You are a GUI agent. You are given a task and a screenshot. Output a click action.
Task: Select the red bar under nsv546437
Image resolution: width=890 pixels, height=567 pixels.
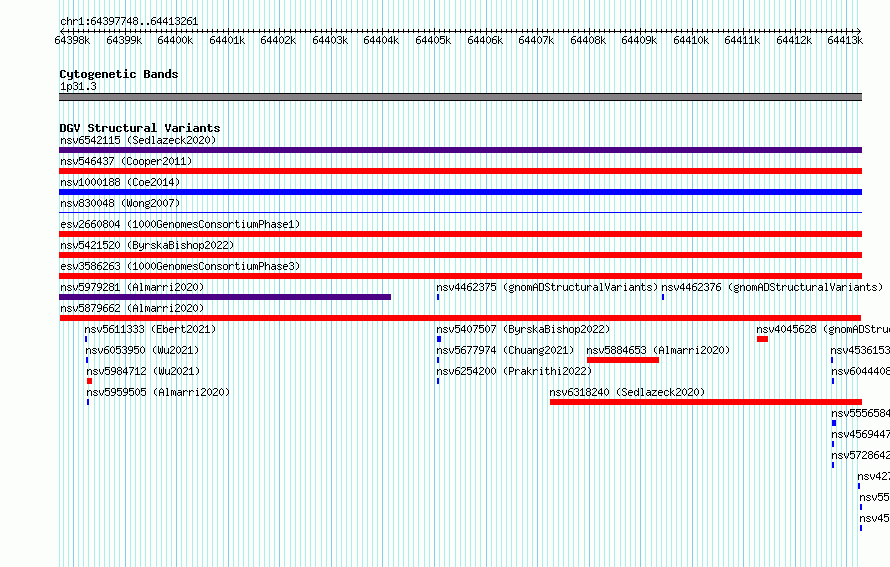[x=460, y=171]
